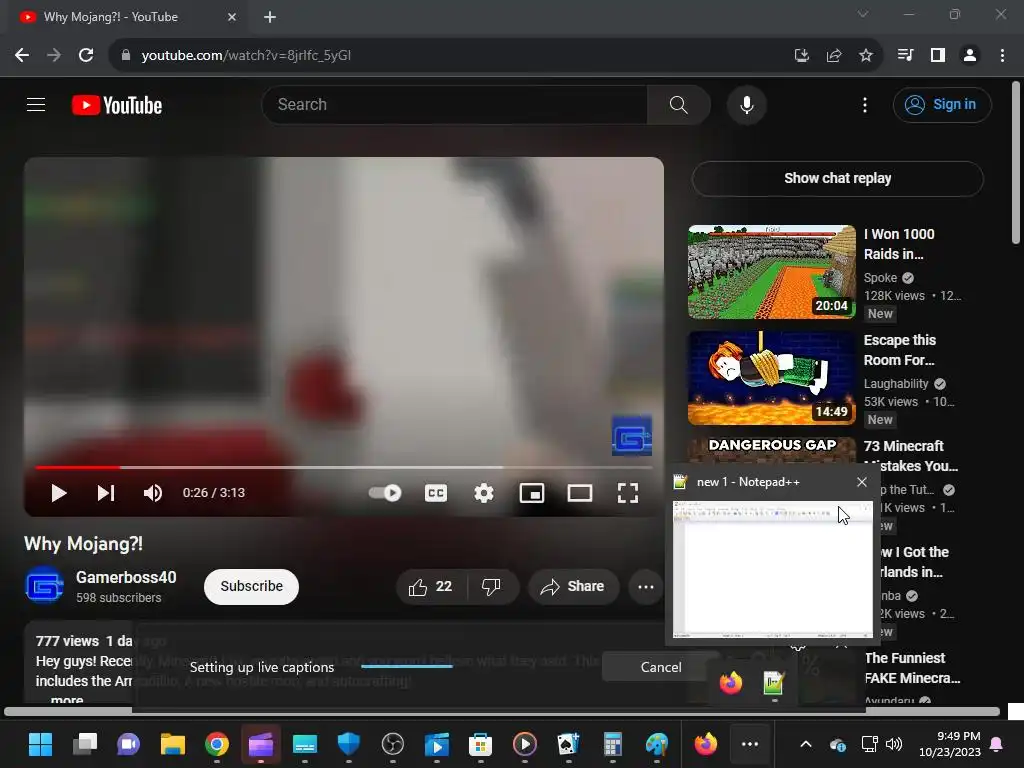Open 73 Minecraft Mistakes video title

pos(910,456)
